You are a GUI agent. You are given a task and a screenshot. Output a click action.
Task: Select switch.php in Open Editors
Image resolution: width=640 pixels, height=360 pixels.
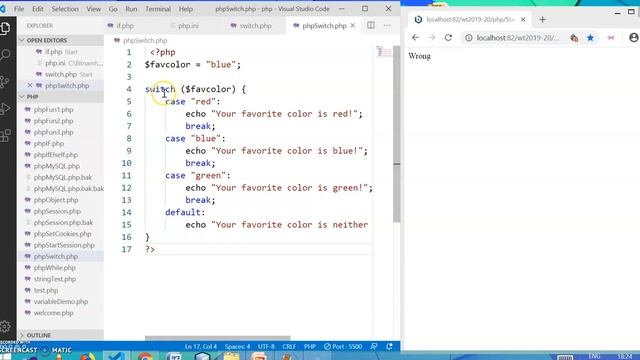(60, 74)
